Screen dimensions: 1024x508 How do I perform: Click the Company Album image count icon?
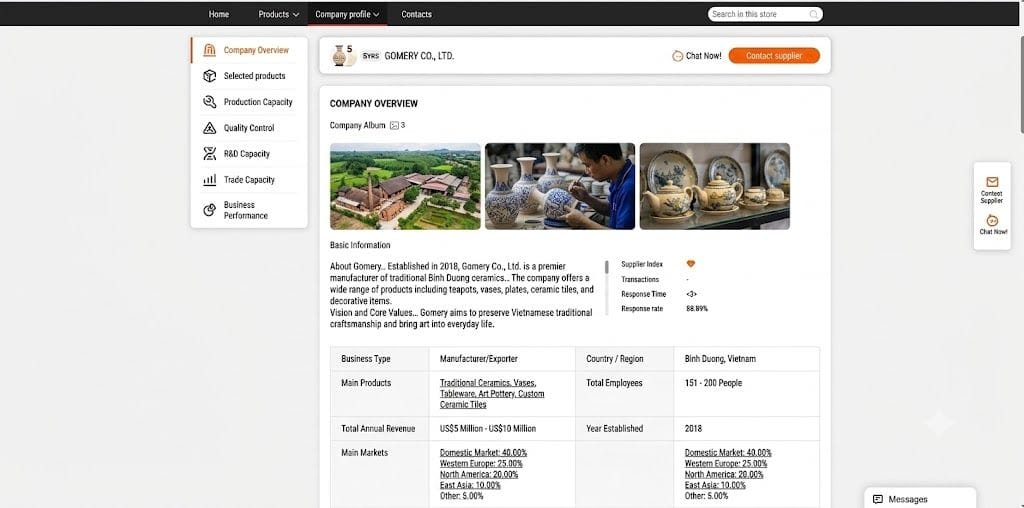pyautogui.click(x=394, y=125)
